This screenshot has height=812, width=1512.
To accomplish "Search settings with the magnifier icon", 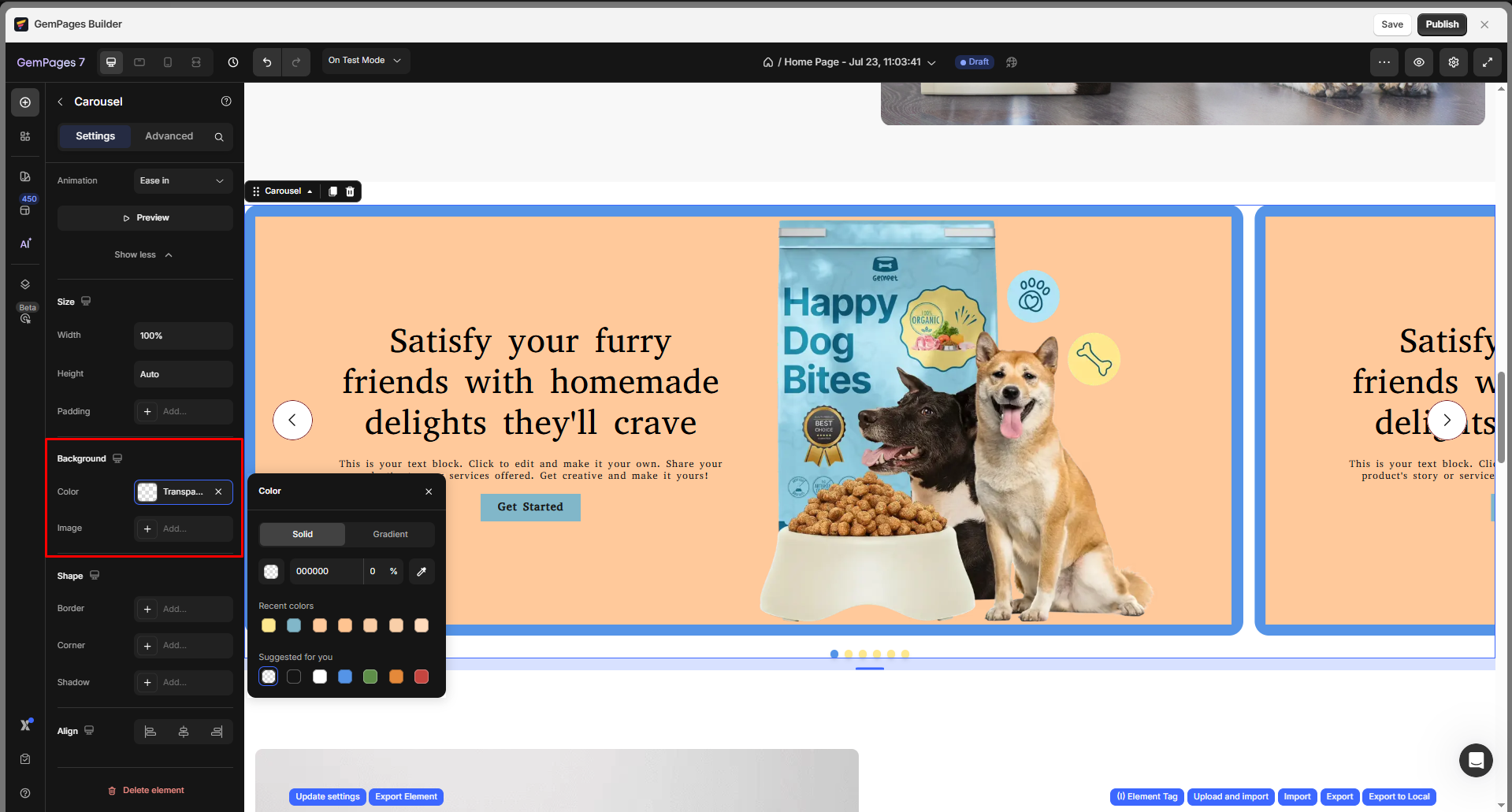I will click(x=219, y=137).
